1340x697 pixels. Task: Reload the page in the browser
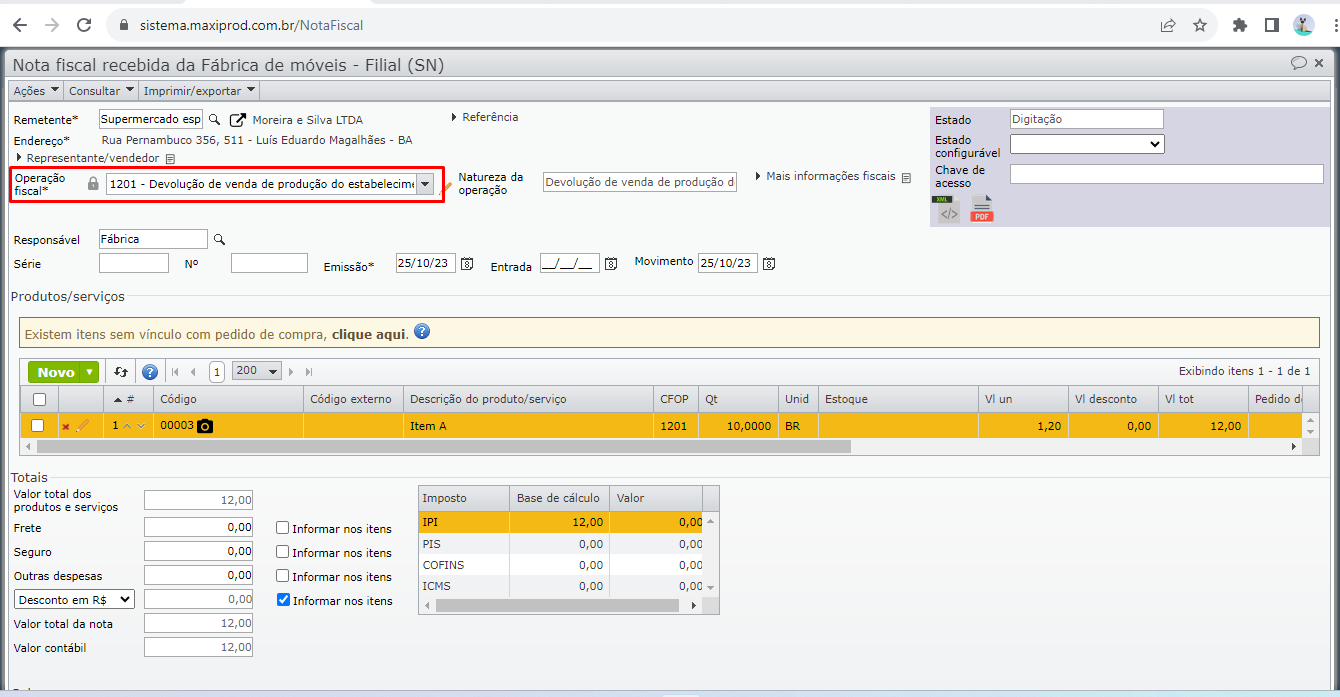pos(84,25)
